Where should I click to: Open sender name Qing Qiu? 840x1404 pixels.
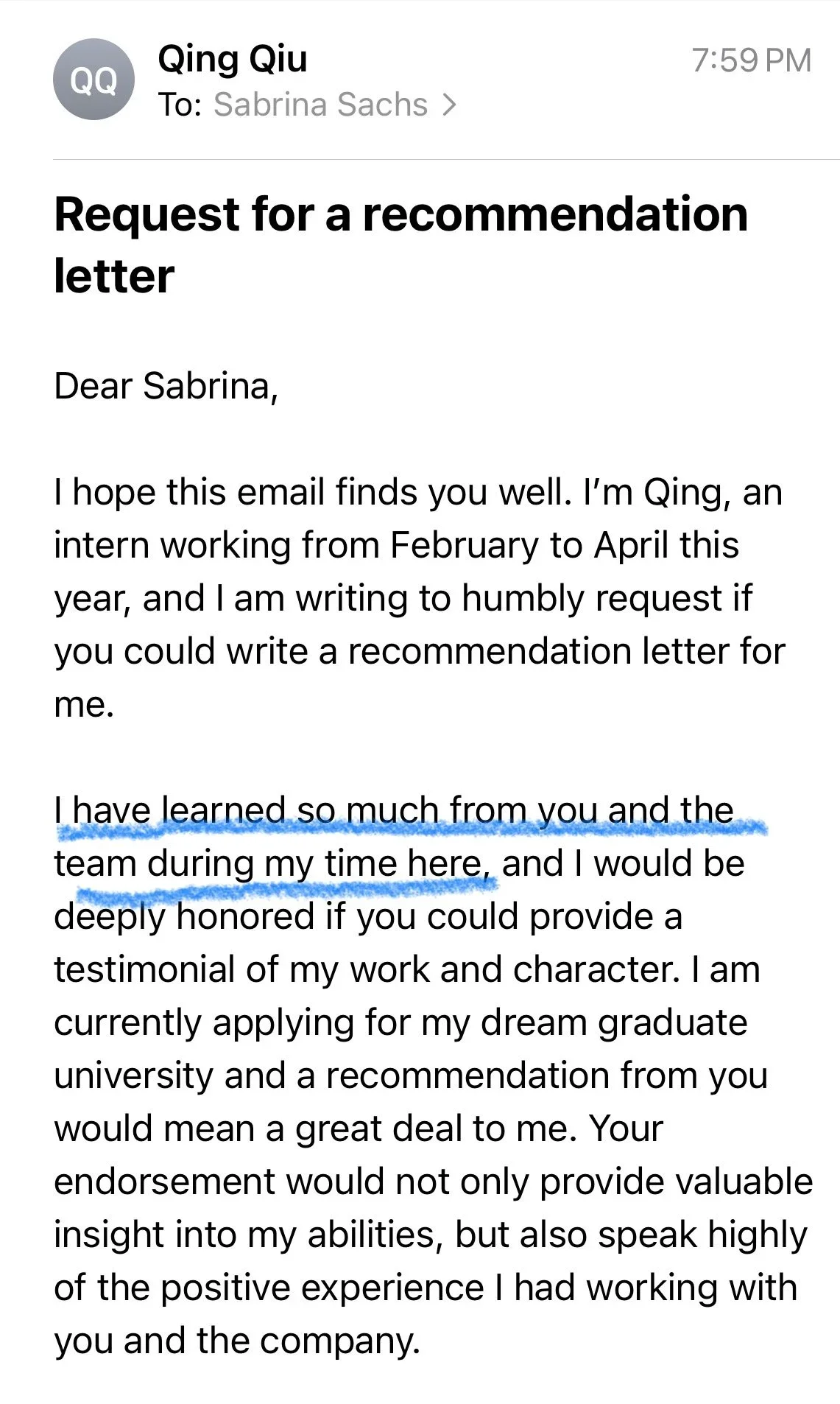tap(233, 59)
